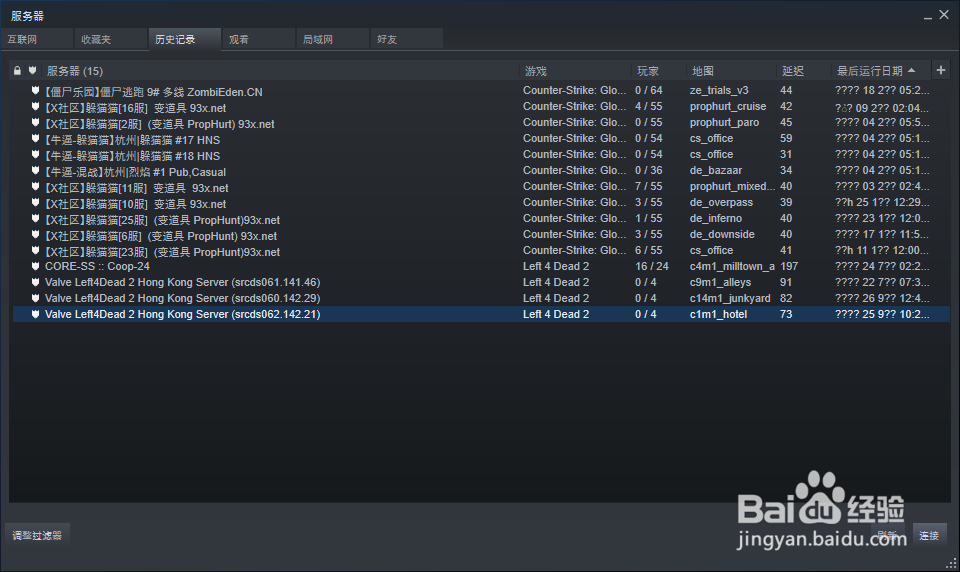960x572 pixels.
Task: Select the 躲猫猫[11服] 变道具 server
Action: [x=481, y=186]
